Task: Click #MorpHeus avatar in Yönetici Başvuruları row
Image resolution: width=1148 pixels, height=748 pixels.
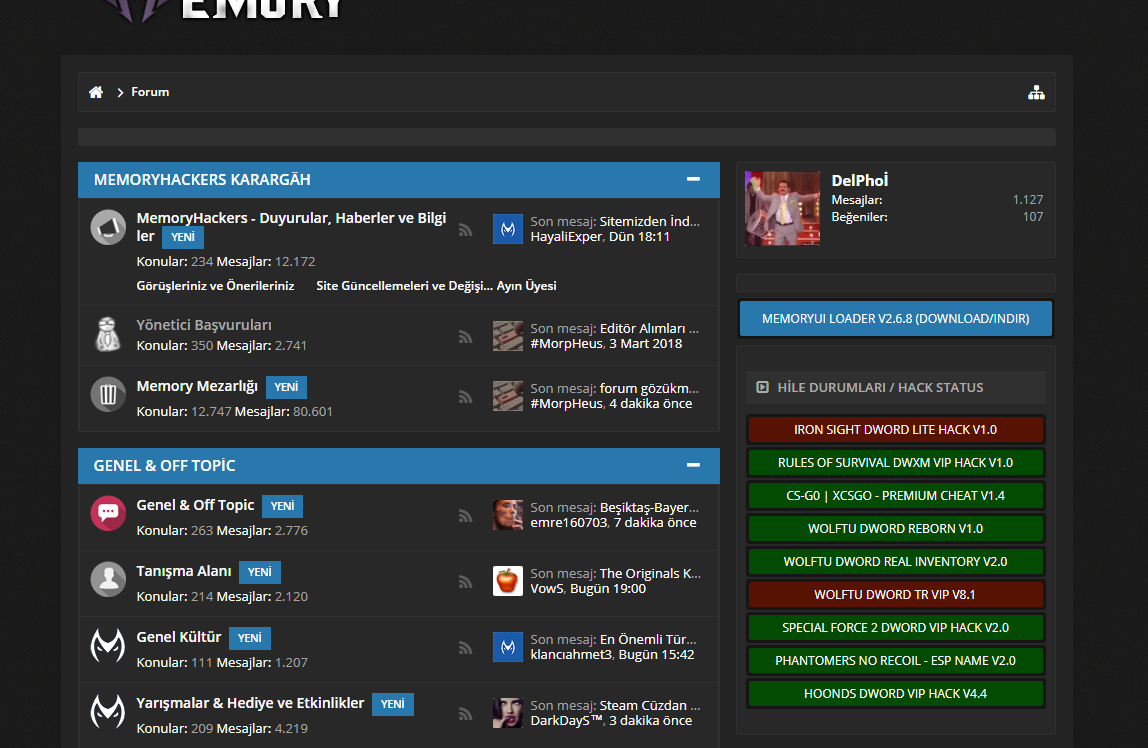Action: click(x=507, y=336)
